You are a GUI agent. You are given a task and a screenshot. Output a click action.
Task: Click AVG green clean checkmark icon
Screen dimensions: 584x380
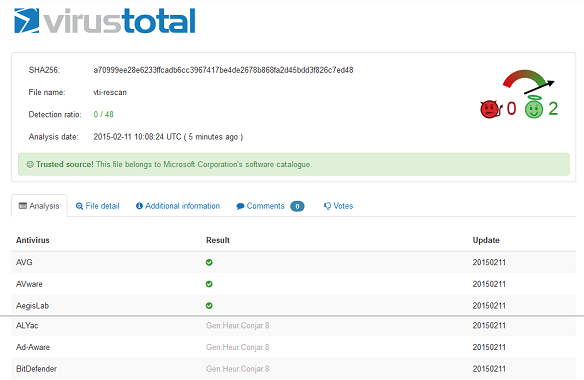[209, 262]
